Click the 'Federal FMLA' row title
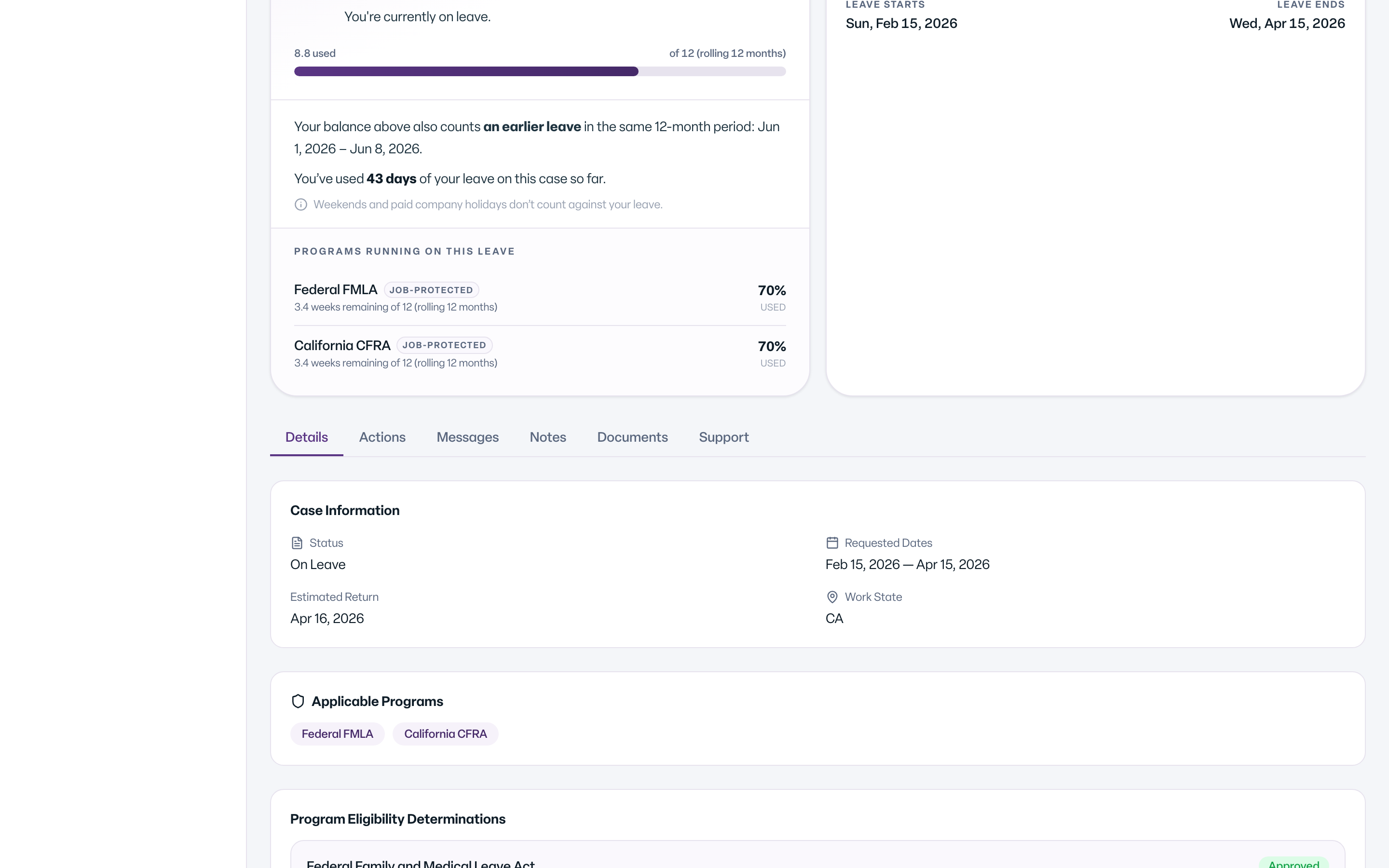Screen dimensions: 1389x868 (x=336, y=290)
